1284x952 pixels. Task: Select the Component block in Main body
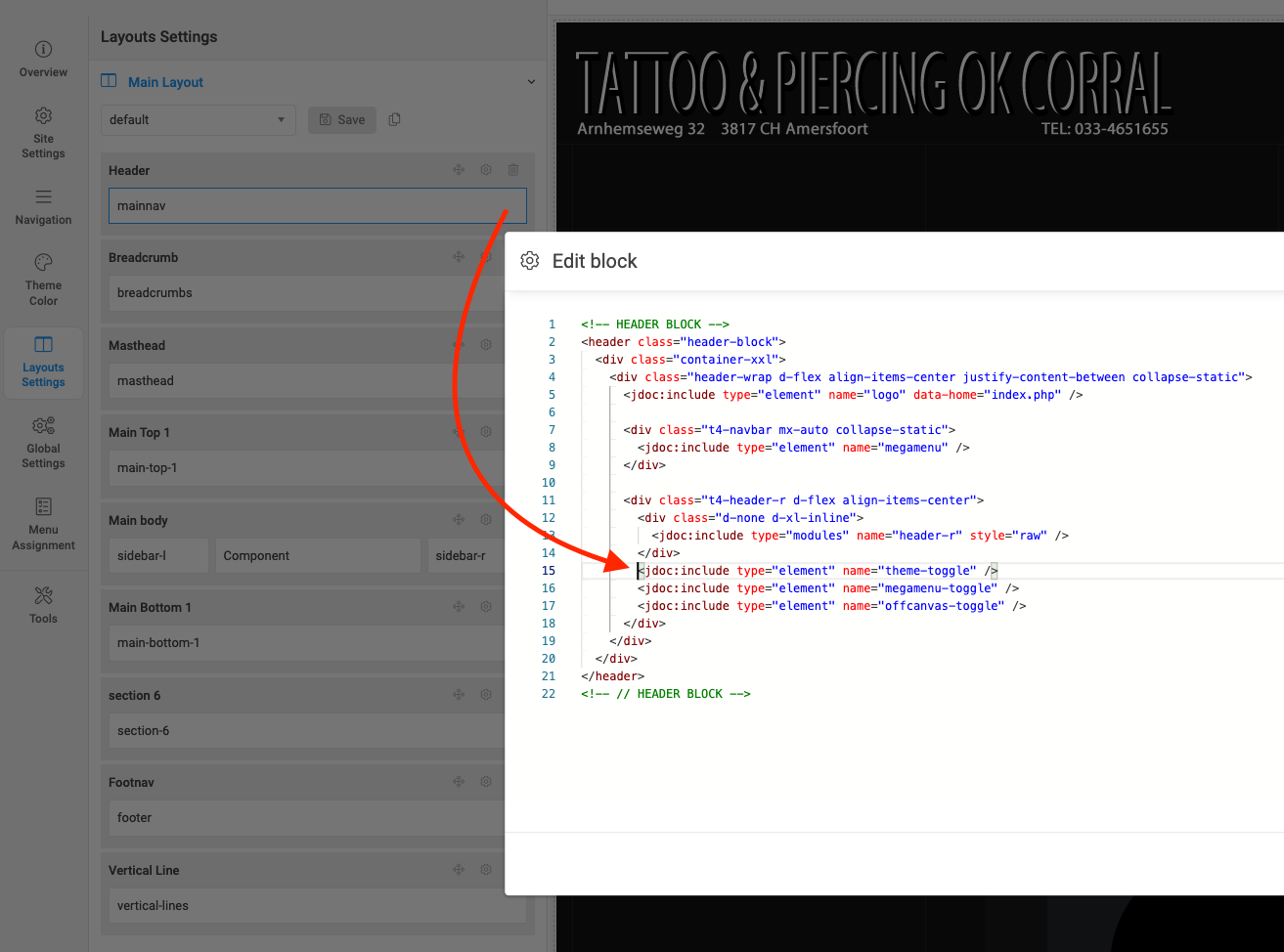(317, 556)
